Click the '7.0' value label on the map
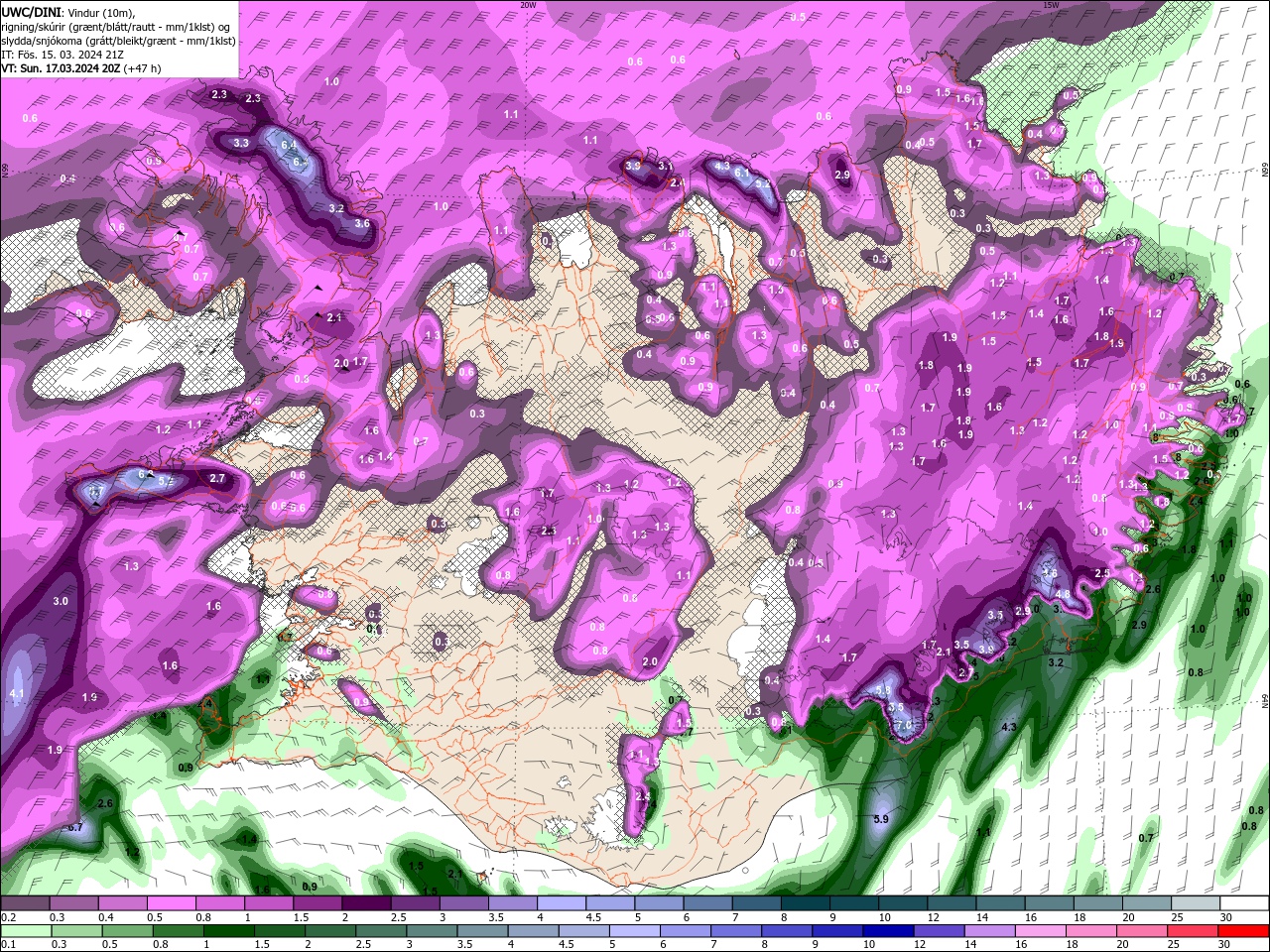Screen dimensions: 1270x952 (904, 725)
